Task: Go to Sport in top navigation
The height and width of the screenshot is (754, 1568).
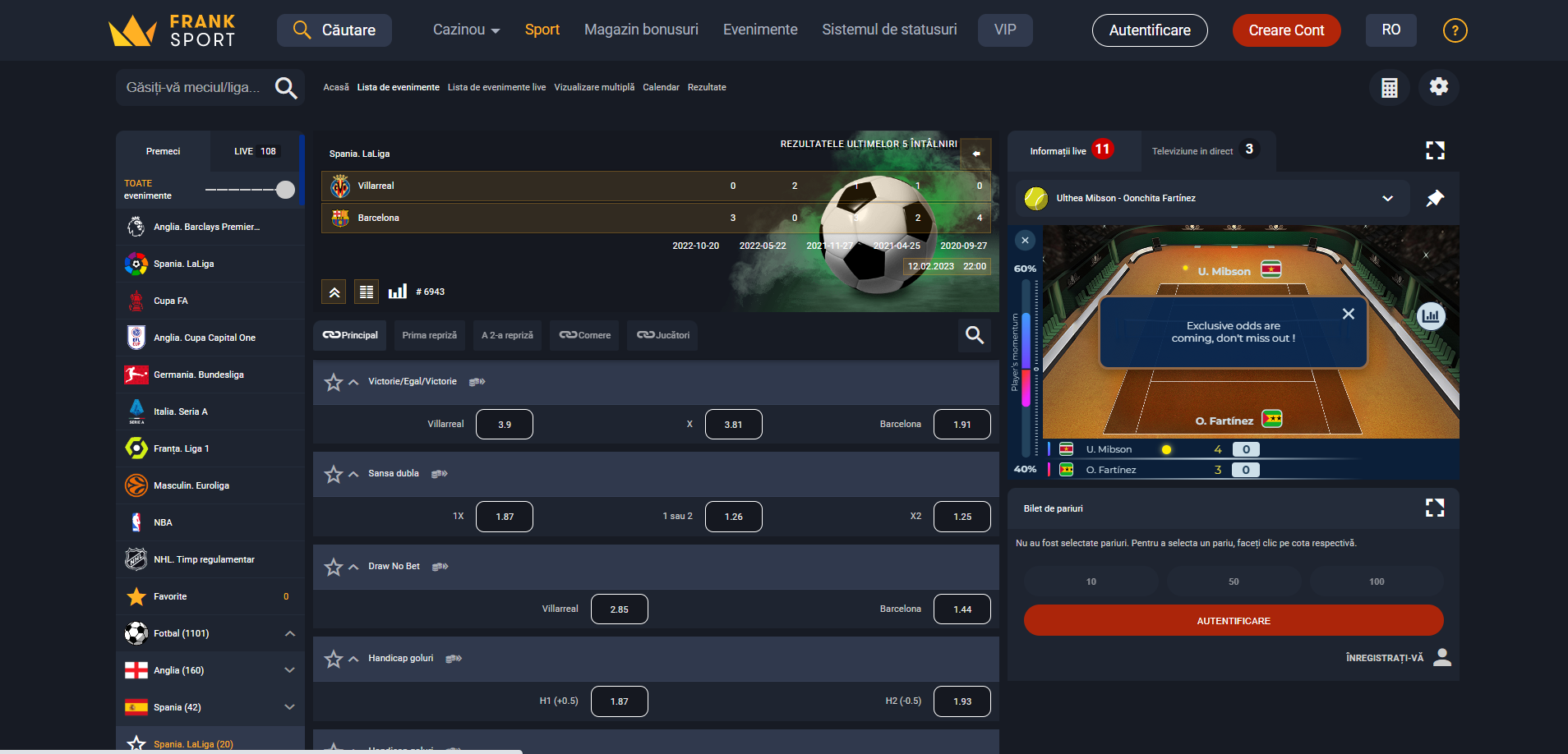Action: [542, 30]
